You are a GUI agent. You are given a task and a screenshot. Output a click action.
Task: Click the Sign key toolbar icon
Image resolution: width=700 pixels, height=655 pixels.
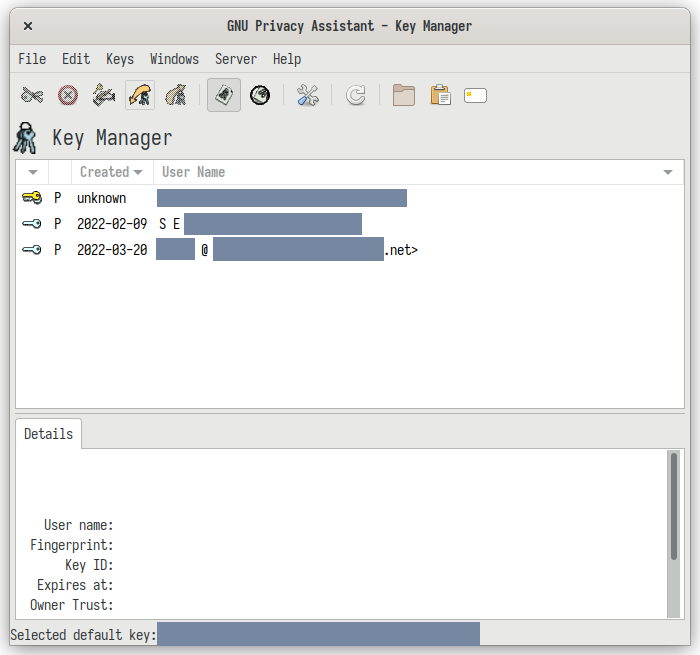(x=104, y=96)
